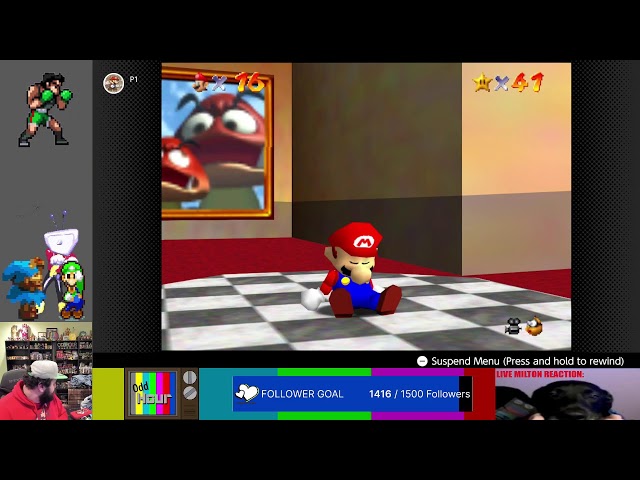Click the minus button icon beside Suspend Menu
This screenshot has width=640, height=480.
pyautogui.click(x=422, y=361)
